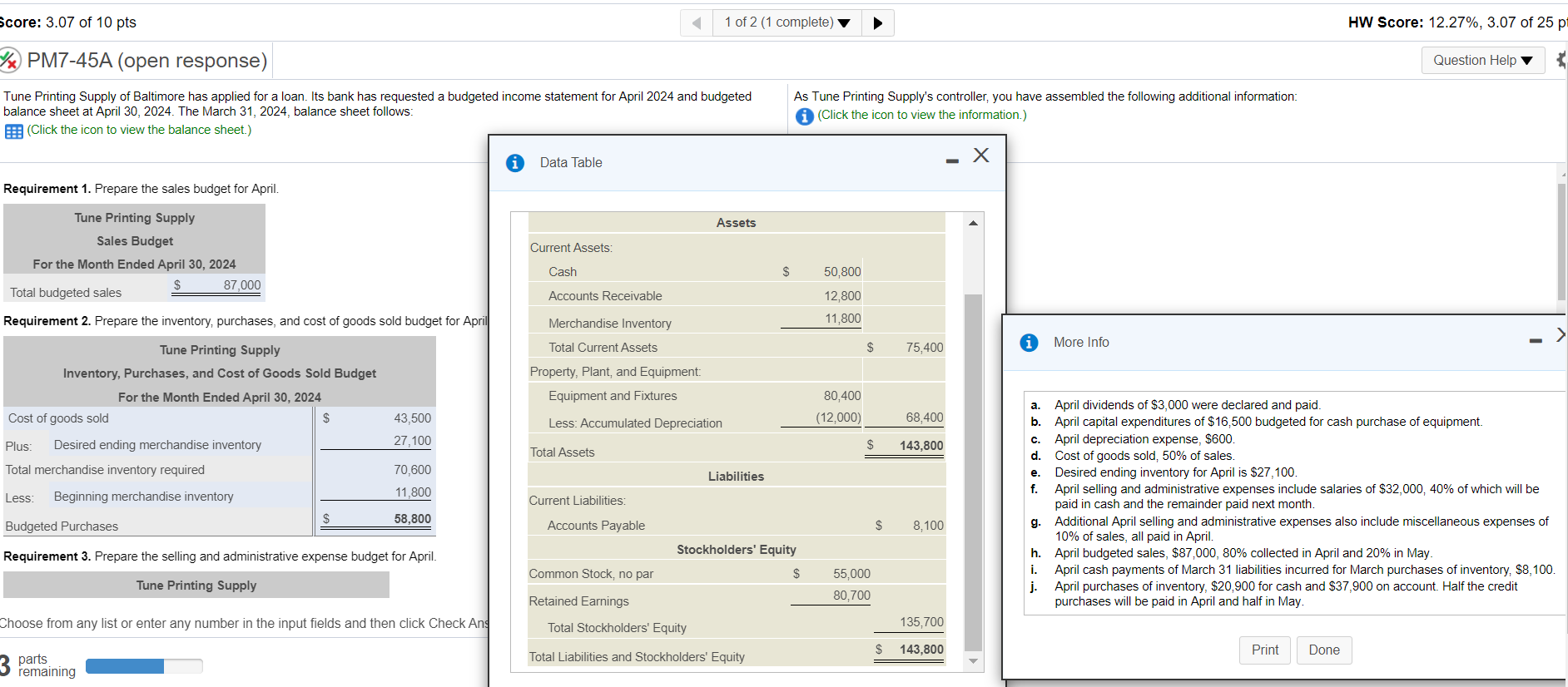Screen dimensions: 1568x687
Task: Click desired ending inventory value 27,100
Action: 376,441
